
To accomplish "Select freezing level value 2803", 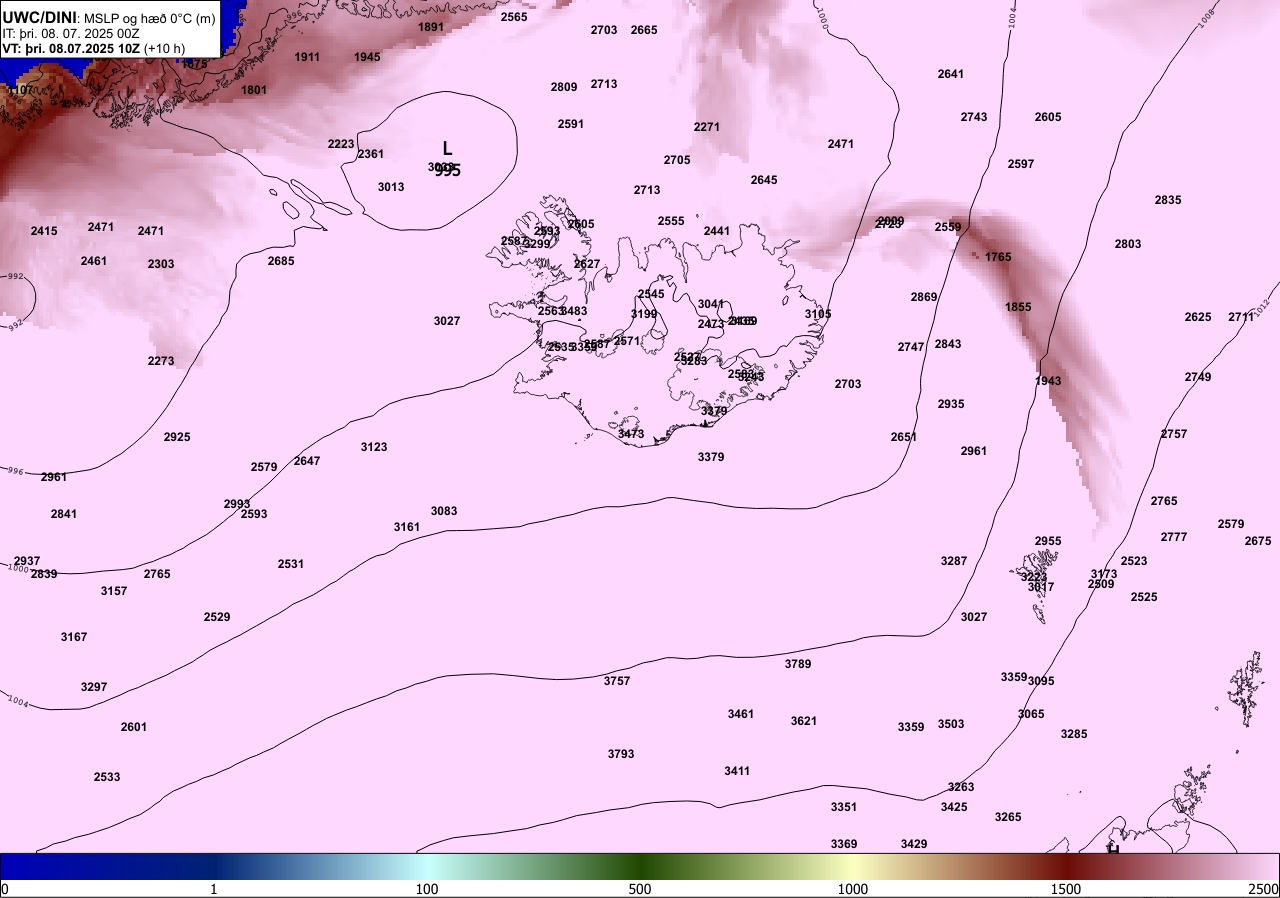I will click(x=1128, y=244).
